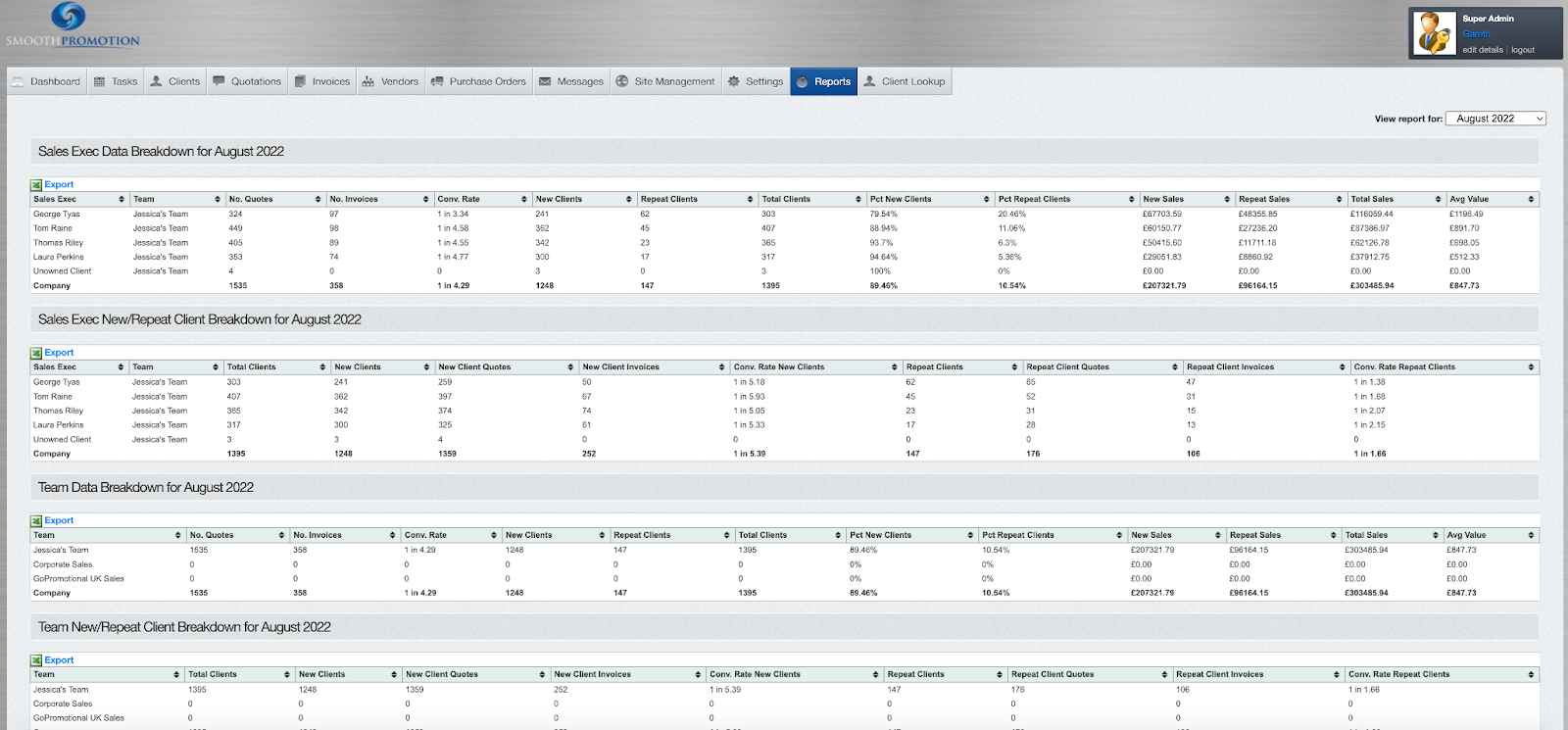The image size is (1568, 730).
Task: Switch to the Client Lookup tab
Action: [904, 81]
